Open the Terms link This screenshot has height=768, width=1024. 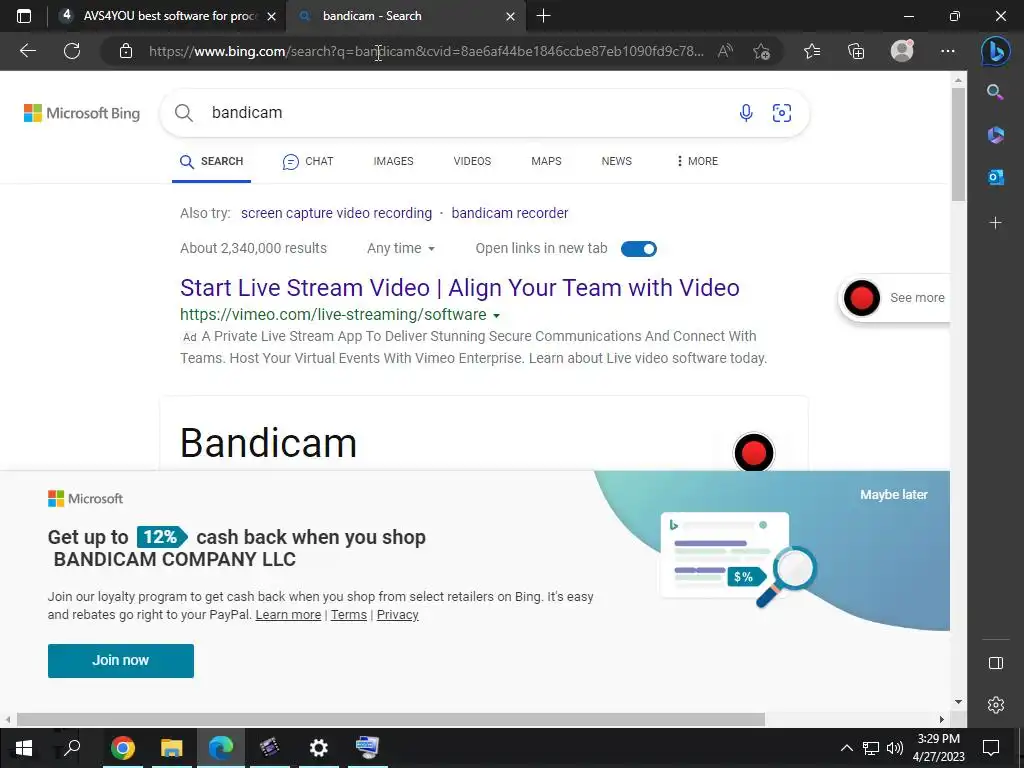pos(349,615)
